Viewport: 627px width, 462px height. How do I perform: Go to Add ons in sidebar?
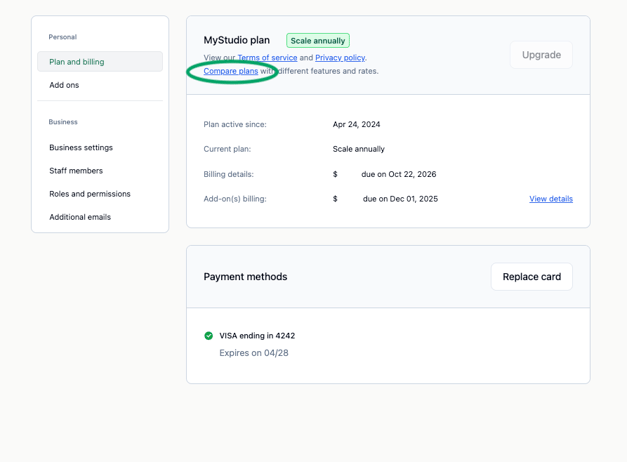click(x=64, y=85)
